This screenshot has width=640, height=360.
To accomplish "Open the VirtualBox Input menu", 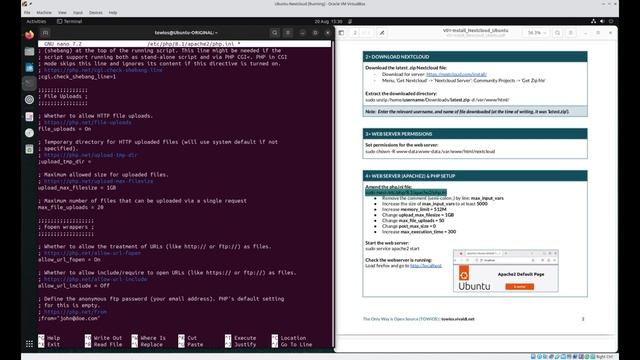I will [78, 13].
